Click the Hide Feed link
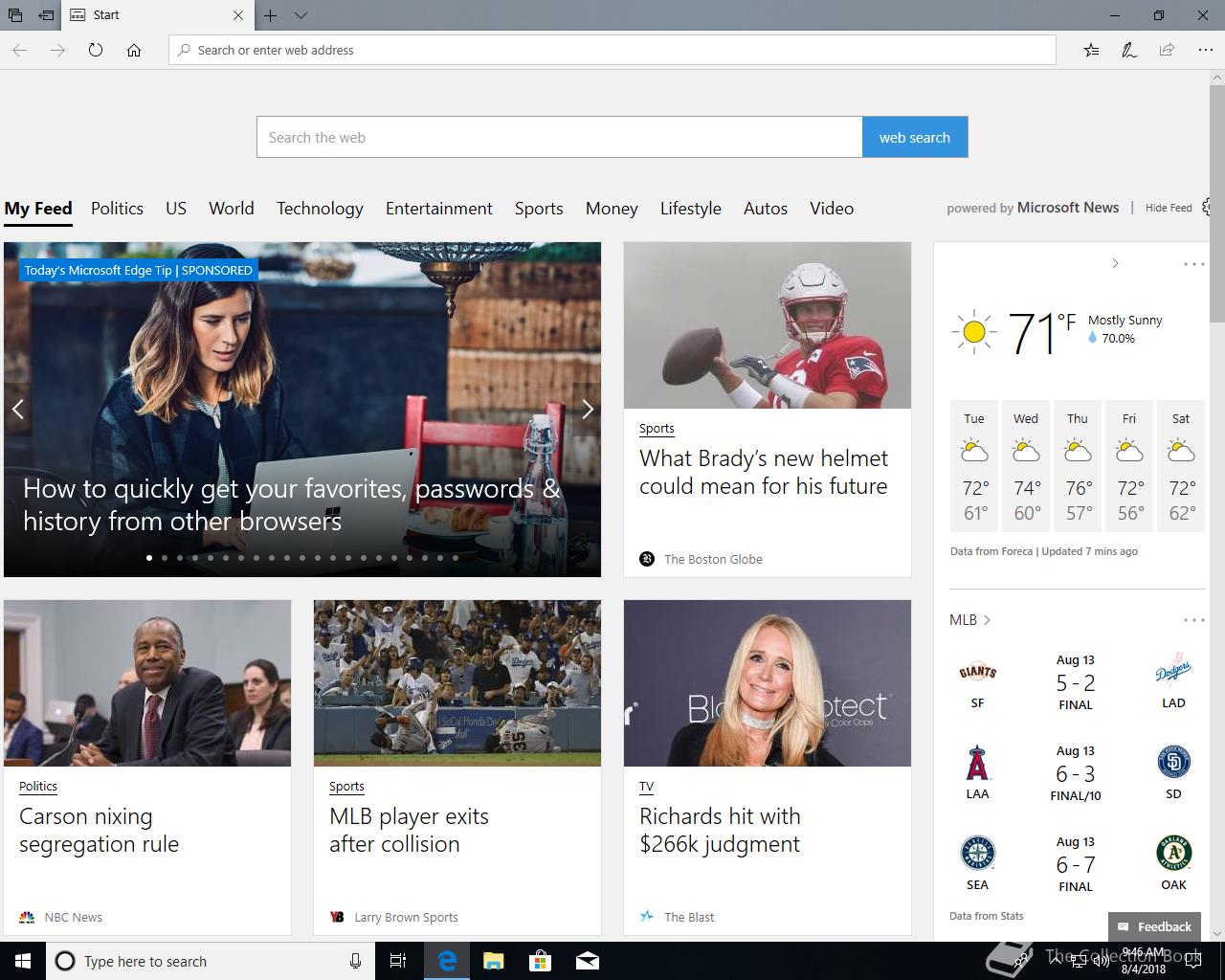 coord(1169,208)
